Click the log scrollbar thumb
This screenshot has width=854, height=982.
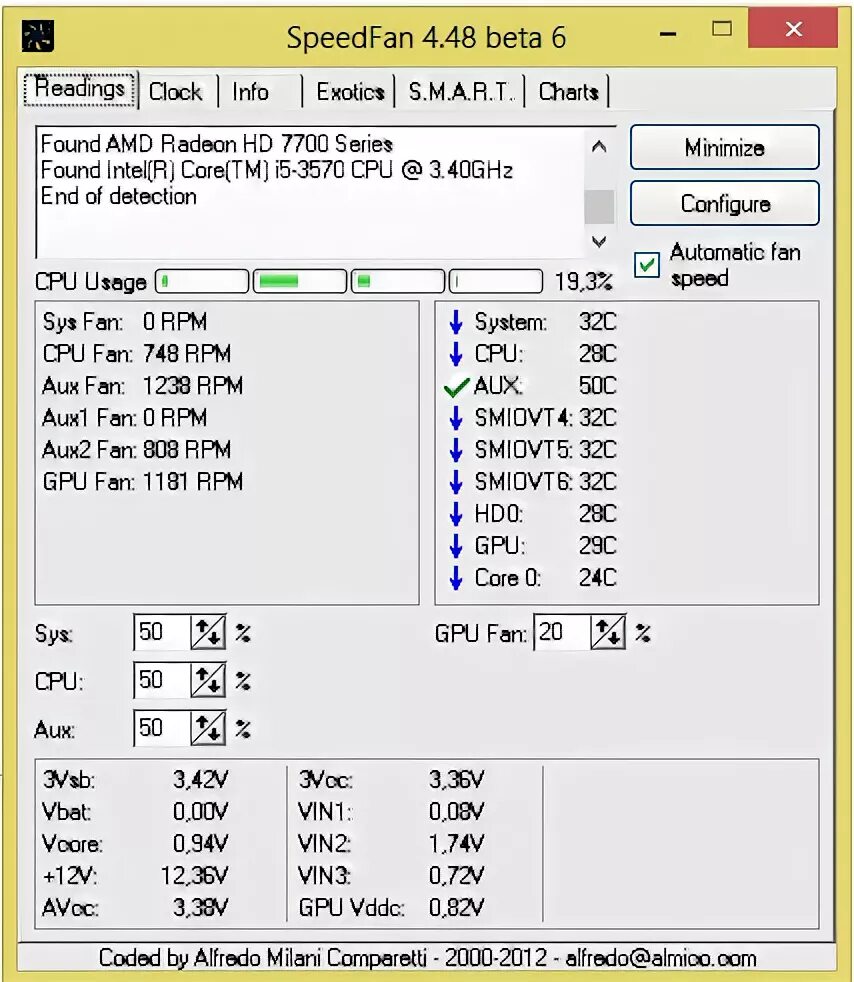pyautogui.click(x=599, y=207)
